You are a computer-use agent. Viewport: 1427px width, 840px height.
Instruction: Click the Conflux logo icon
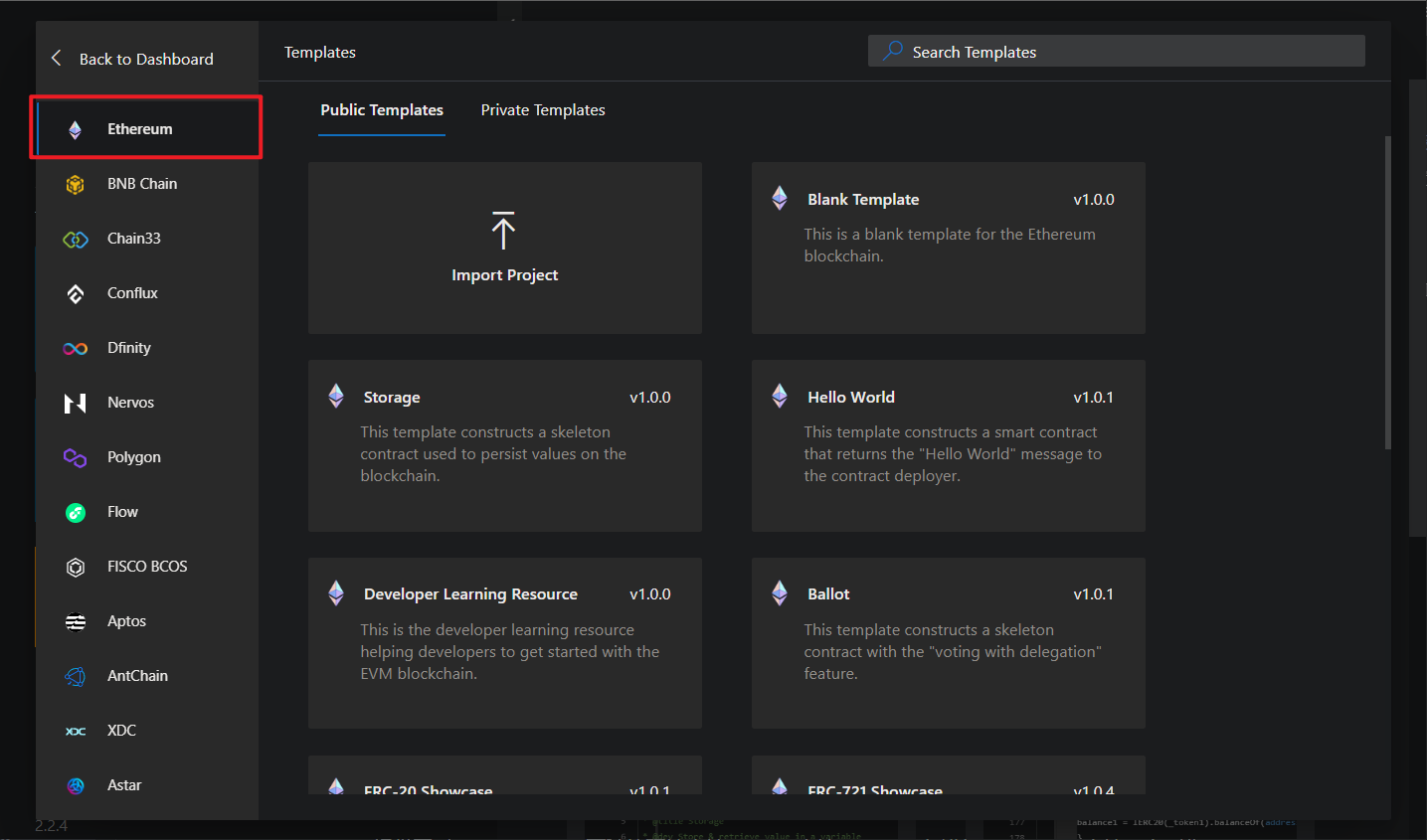75,293
